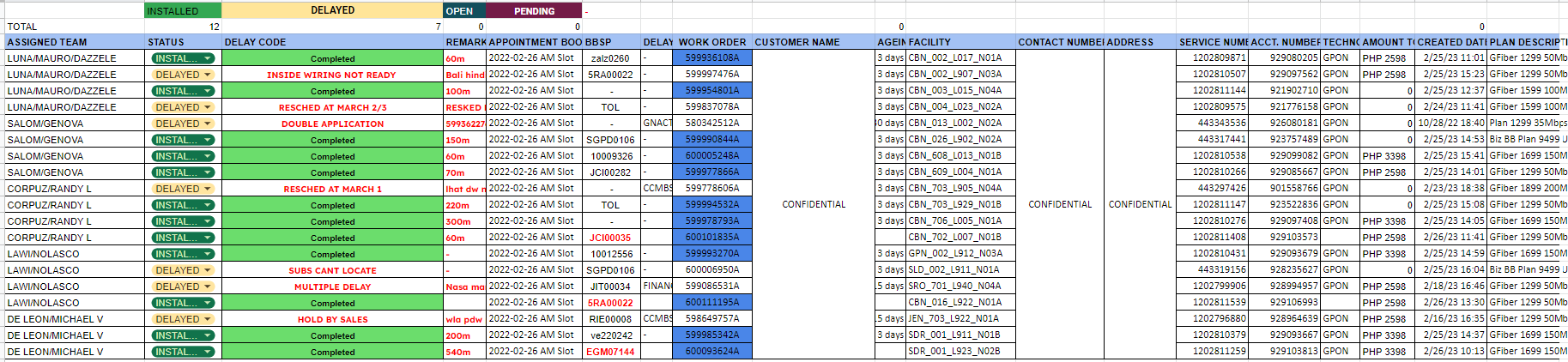Select created date cell 10/28/22 18:40
Viewport: 1568px width, 362px height.
click(x=1450, y=124)
